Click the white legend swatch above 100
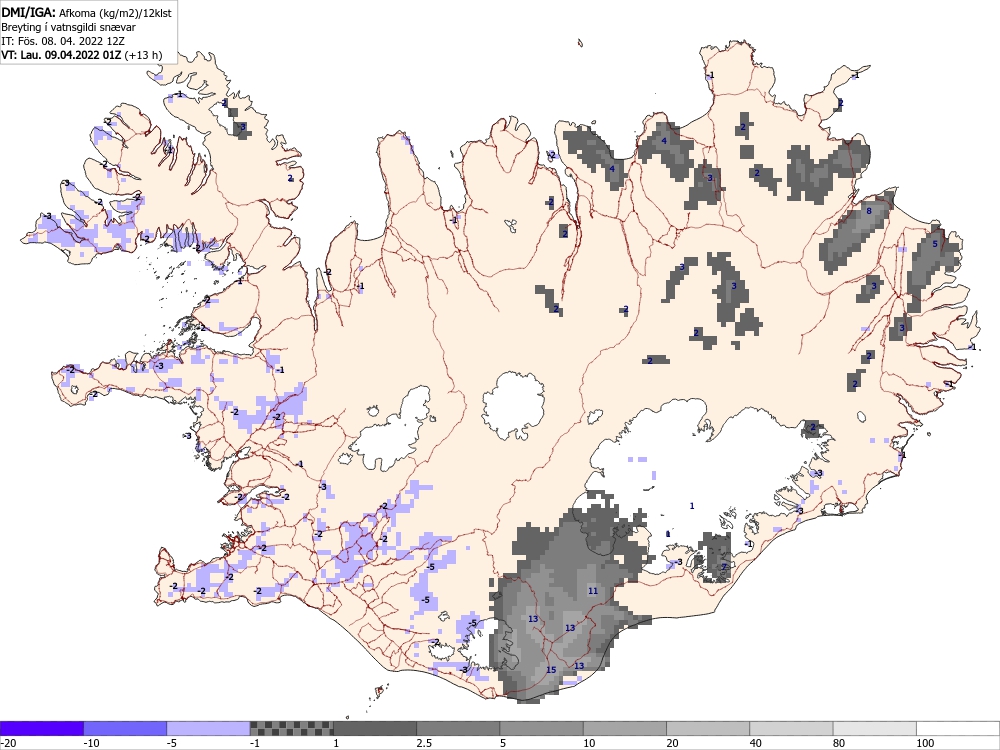This screenshot has height=750, width=1000. click(x=958, y=728)
